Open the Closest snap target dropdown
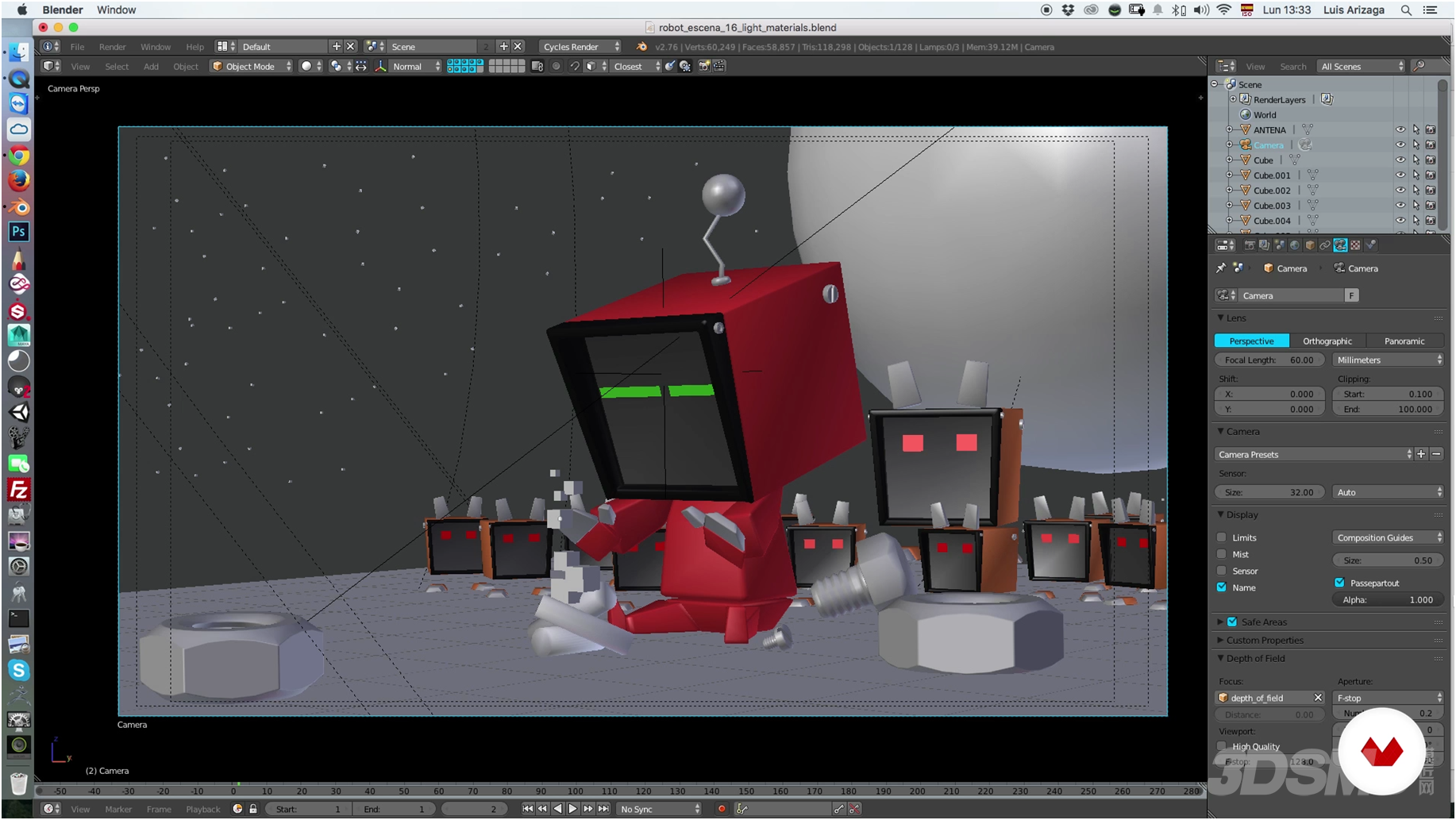Screen dimensions: 1456x820 [636, 66]
